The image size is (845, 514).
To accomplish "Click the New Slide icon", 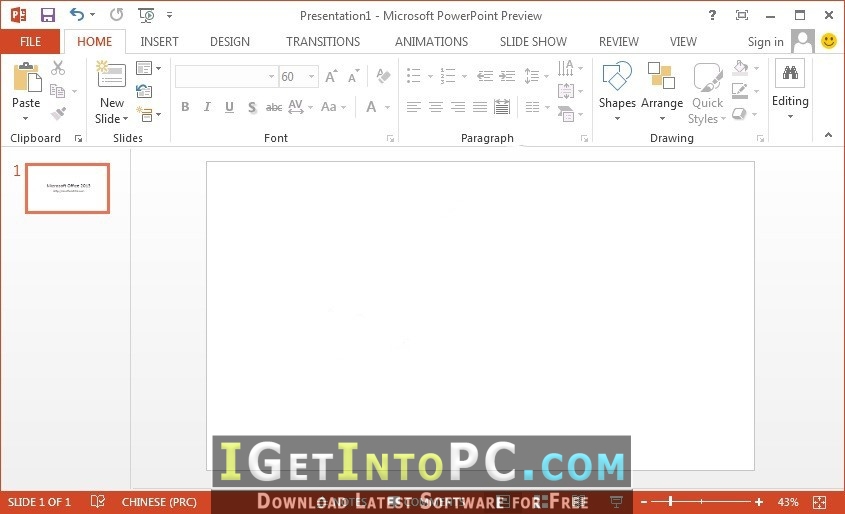I will pos(111,74).
